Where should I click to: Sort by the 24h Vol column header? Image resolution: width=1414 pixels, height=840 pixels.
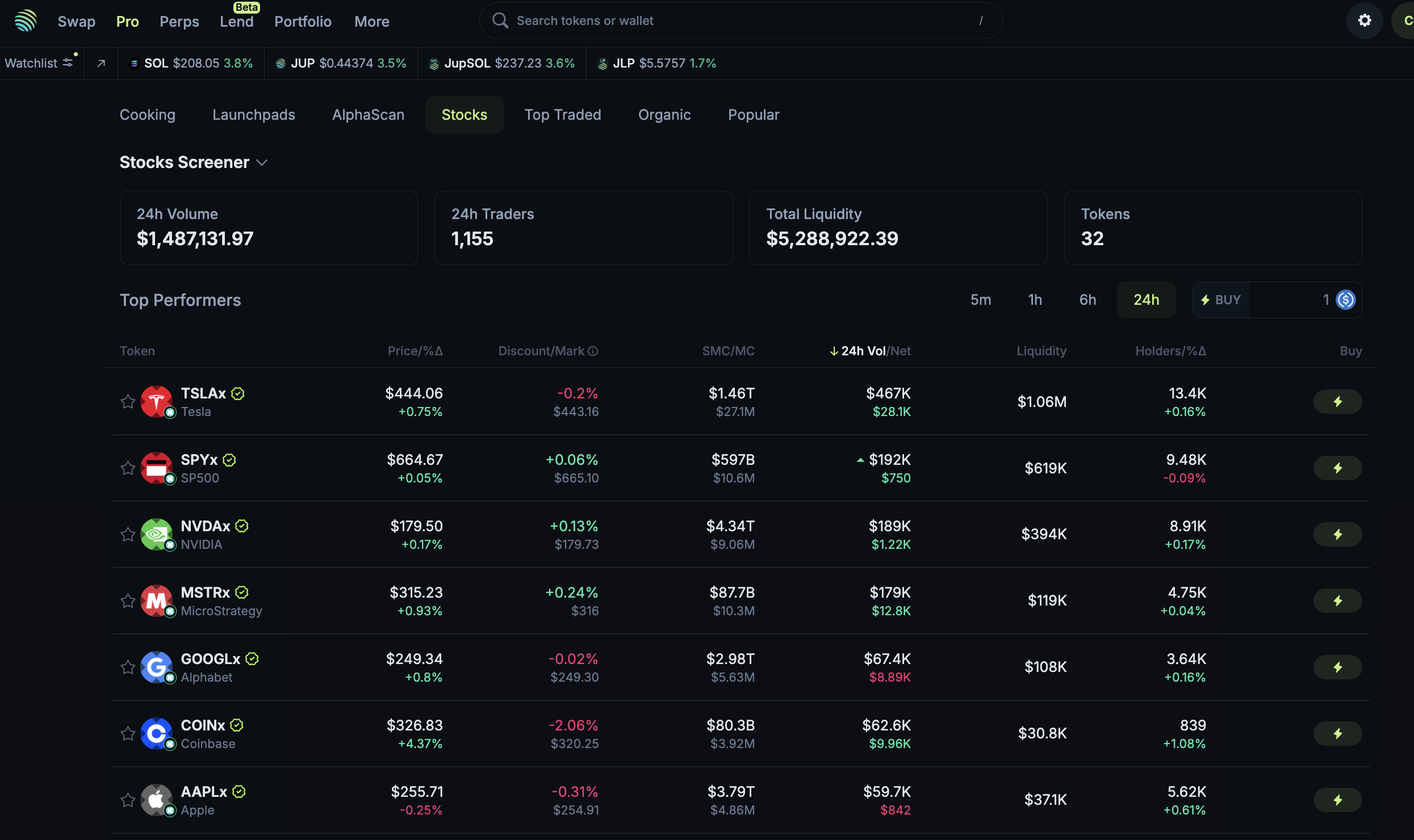tap(863, 351)
